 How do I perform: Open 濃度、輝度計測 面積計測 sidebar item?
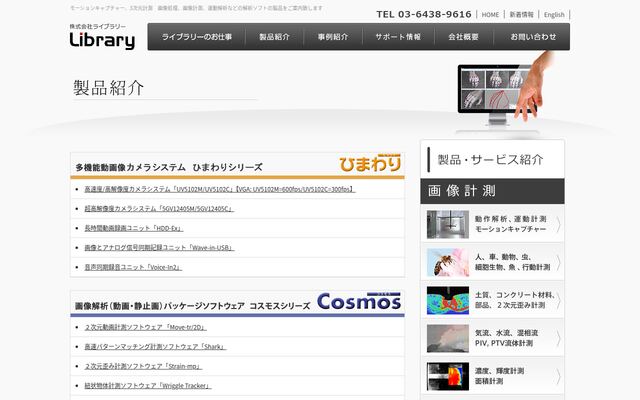(x=492, y=376)
